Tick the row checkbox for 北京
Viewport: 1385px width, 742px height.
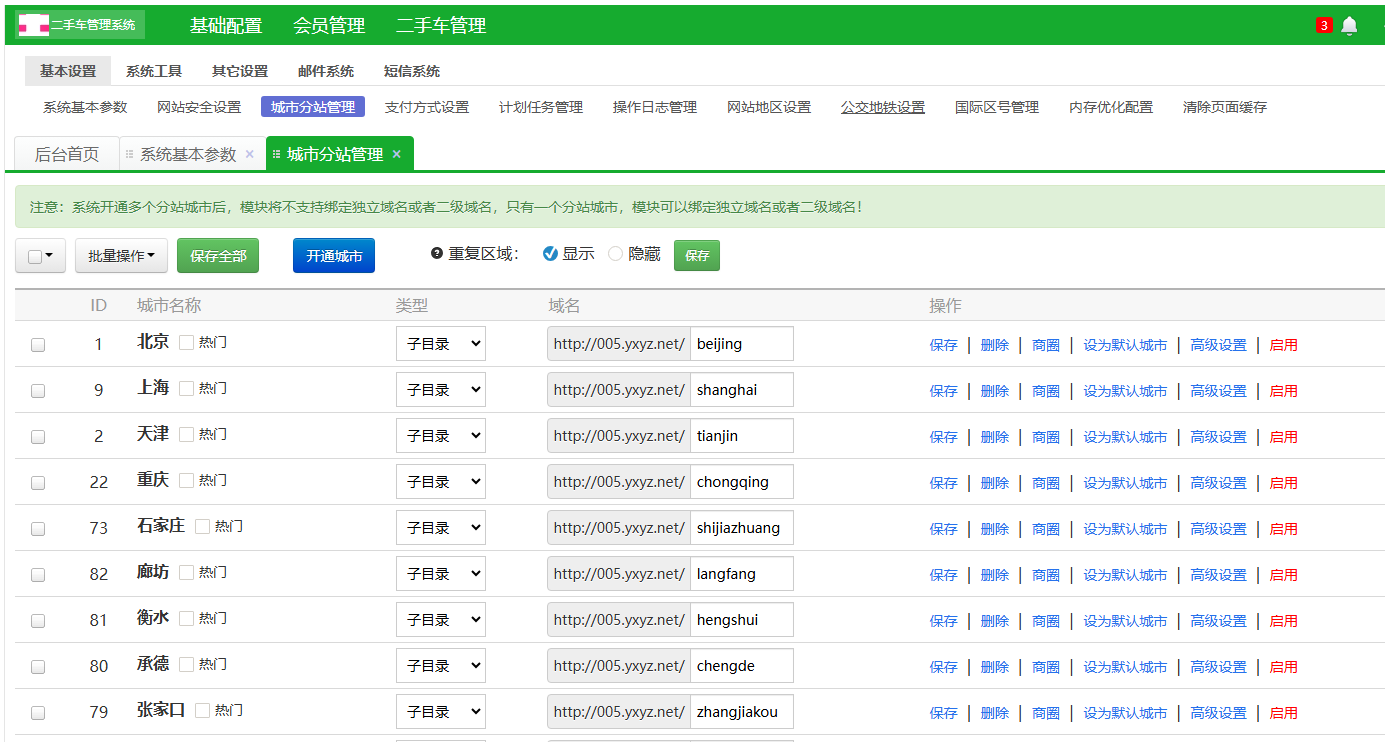coord(38,345)
